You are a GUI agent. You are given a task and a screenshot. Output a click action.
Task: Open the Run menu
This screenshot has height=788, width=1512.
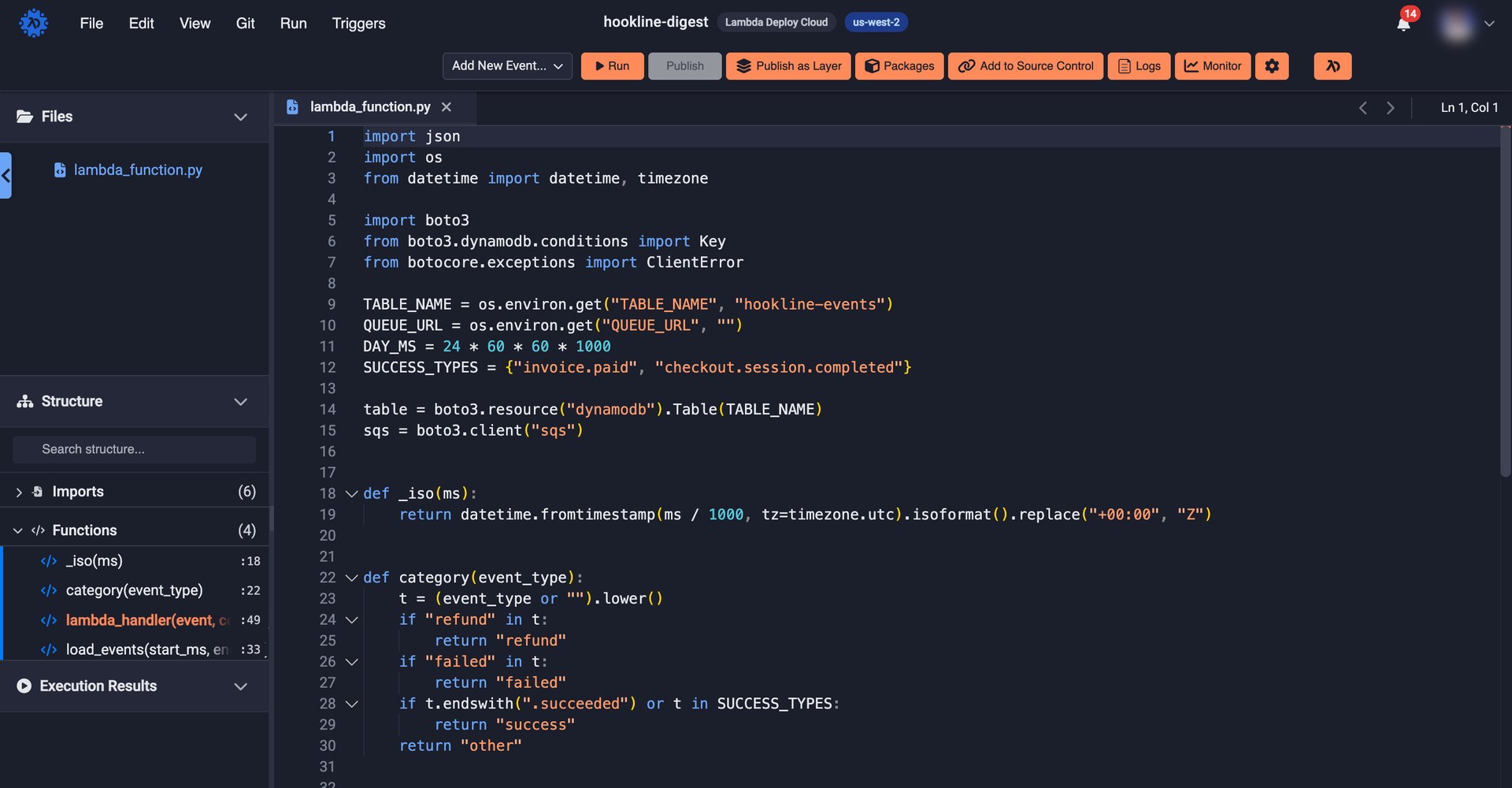point(293,23)
